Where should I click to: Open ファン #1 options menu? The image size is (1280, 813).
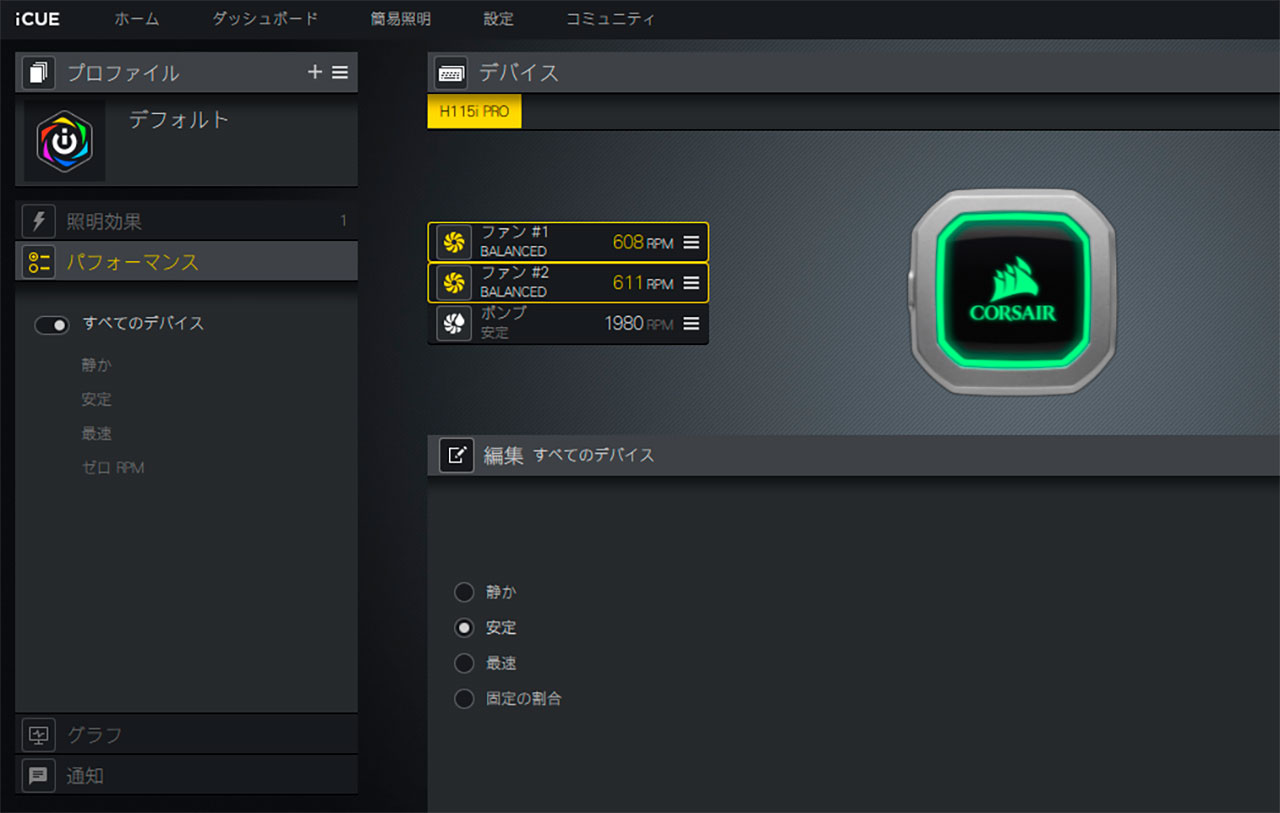click(x=691, y=242)
